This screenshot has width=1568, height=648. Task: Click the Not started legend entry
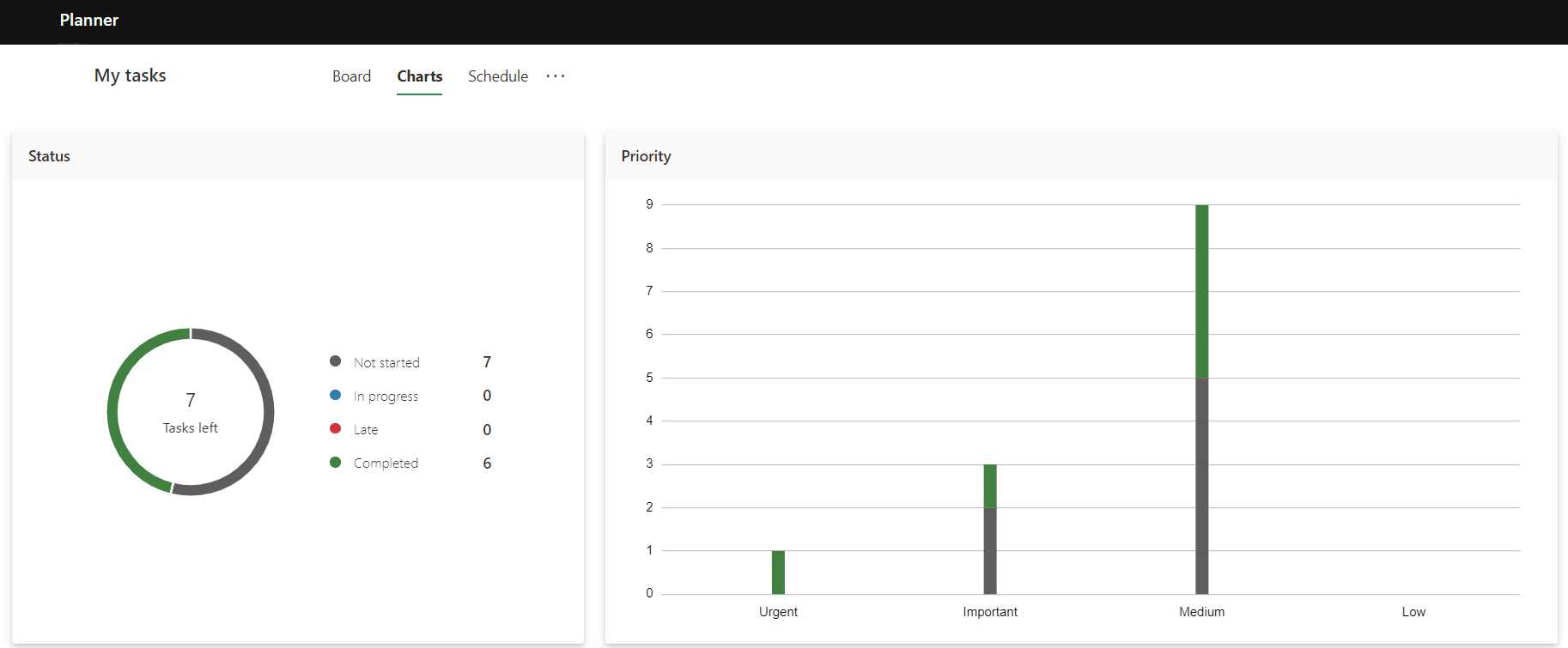(x=386, y=362)
